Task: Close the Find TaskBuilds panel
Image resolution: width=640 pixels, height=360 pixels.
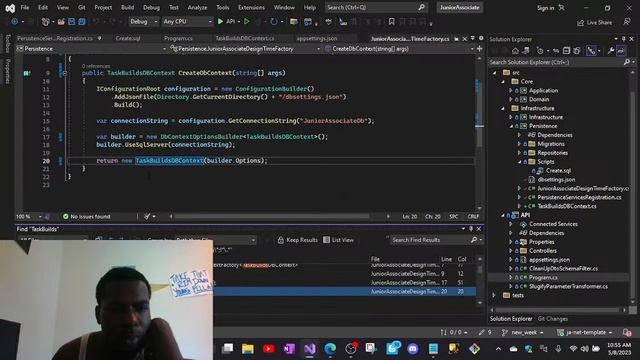Action: click(479, 229)
